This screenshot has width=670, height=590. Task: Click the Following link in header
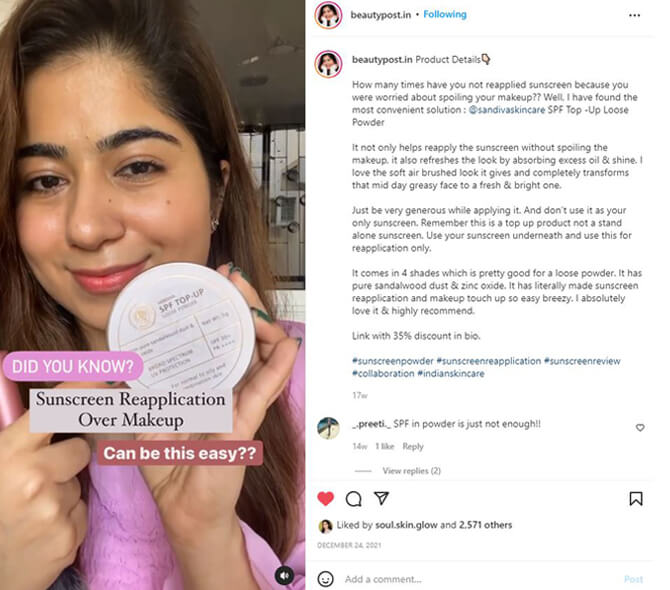pyautogui.click(x=445, y=15)
